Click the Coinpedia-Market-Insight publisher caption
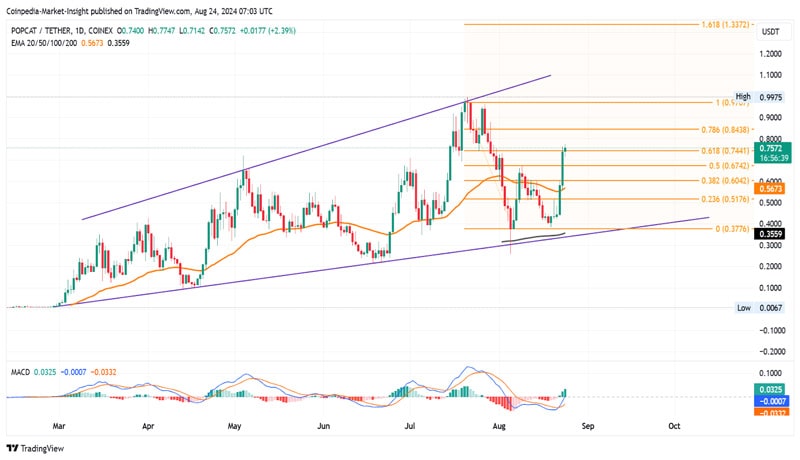 tap(139, 11)
